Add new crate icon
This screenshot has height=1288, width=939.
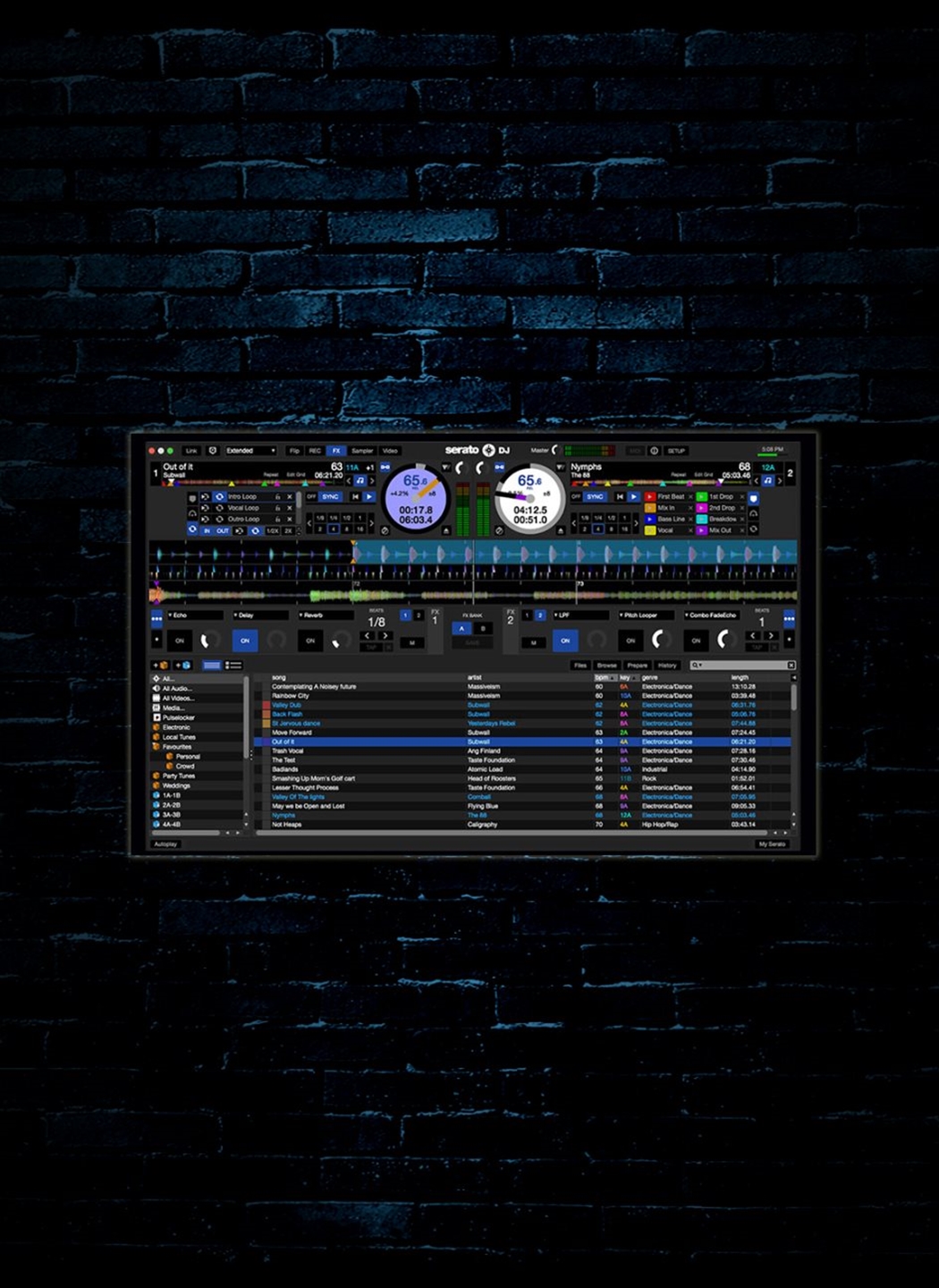(x=161, y=665)
